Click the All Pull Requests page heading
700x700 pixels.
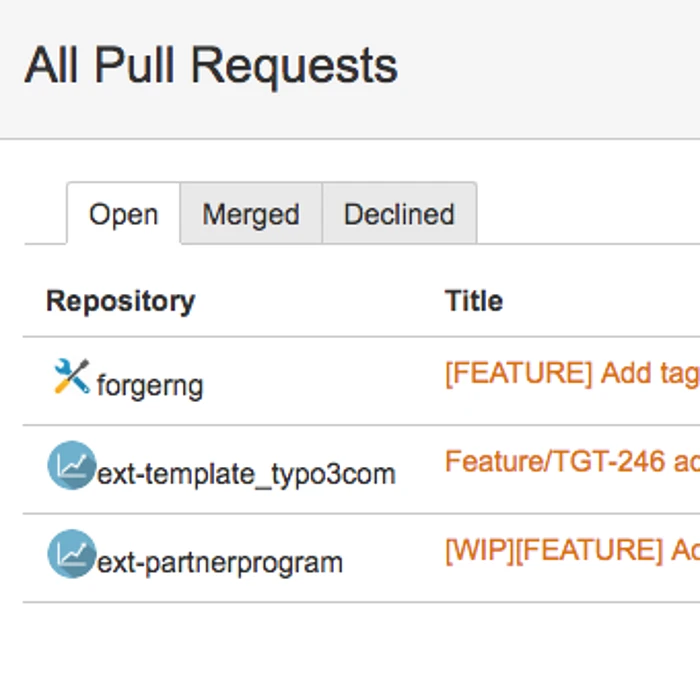click(x=211, y=66)
